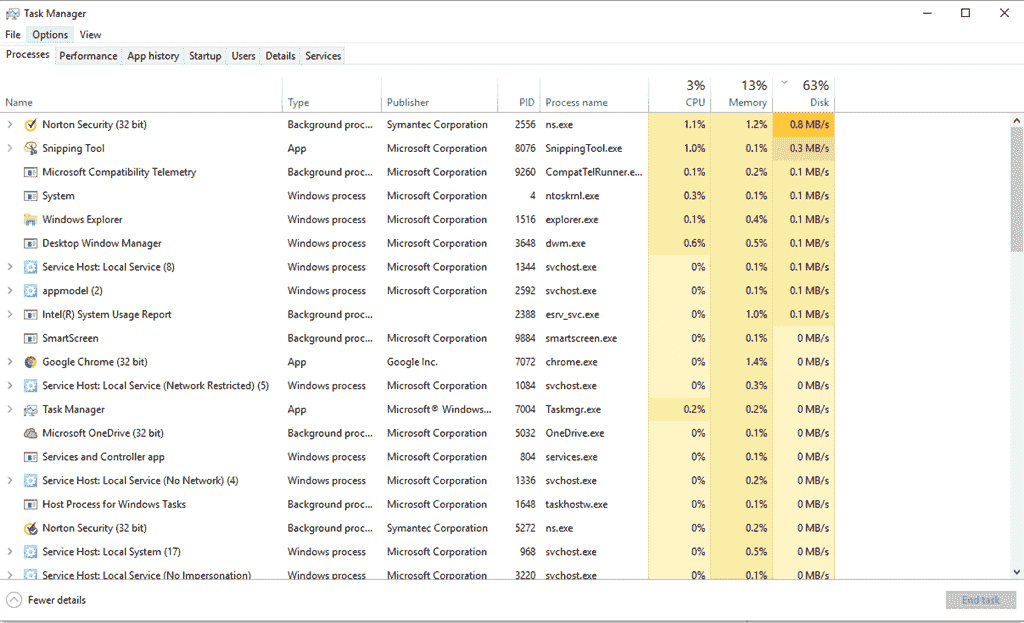
Task: Click the Desktop Window Manager icon
Action: pos(30,243)
